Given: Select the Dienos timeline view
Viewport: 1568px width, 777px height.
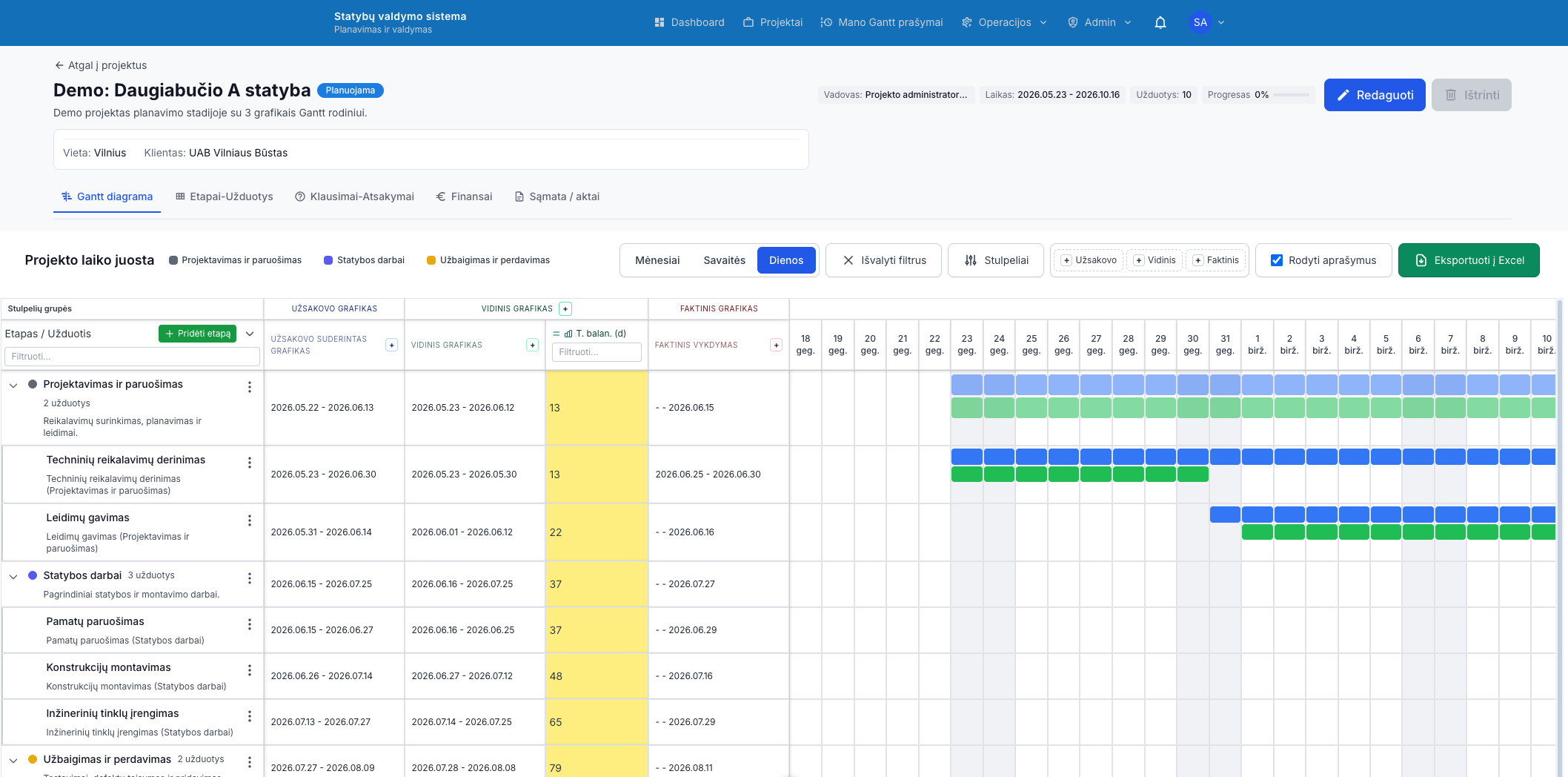Looking at the screenshot, I should pos(786,260).
